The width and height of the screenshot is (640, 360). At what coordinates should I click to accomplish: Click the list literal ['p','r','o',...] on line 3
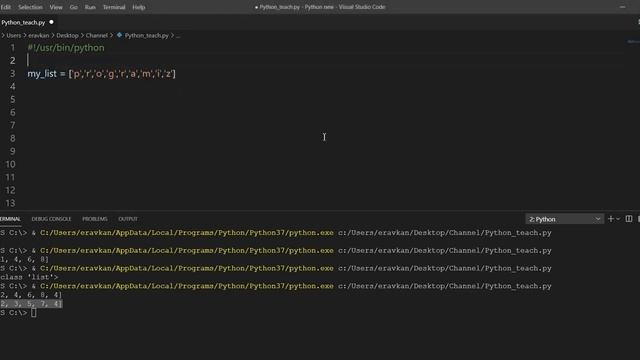click(x=122, y=74)
